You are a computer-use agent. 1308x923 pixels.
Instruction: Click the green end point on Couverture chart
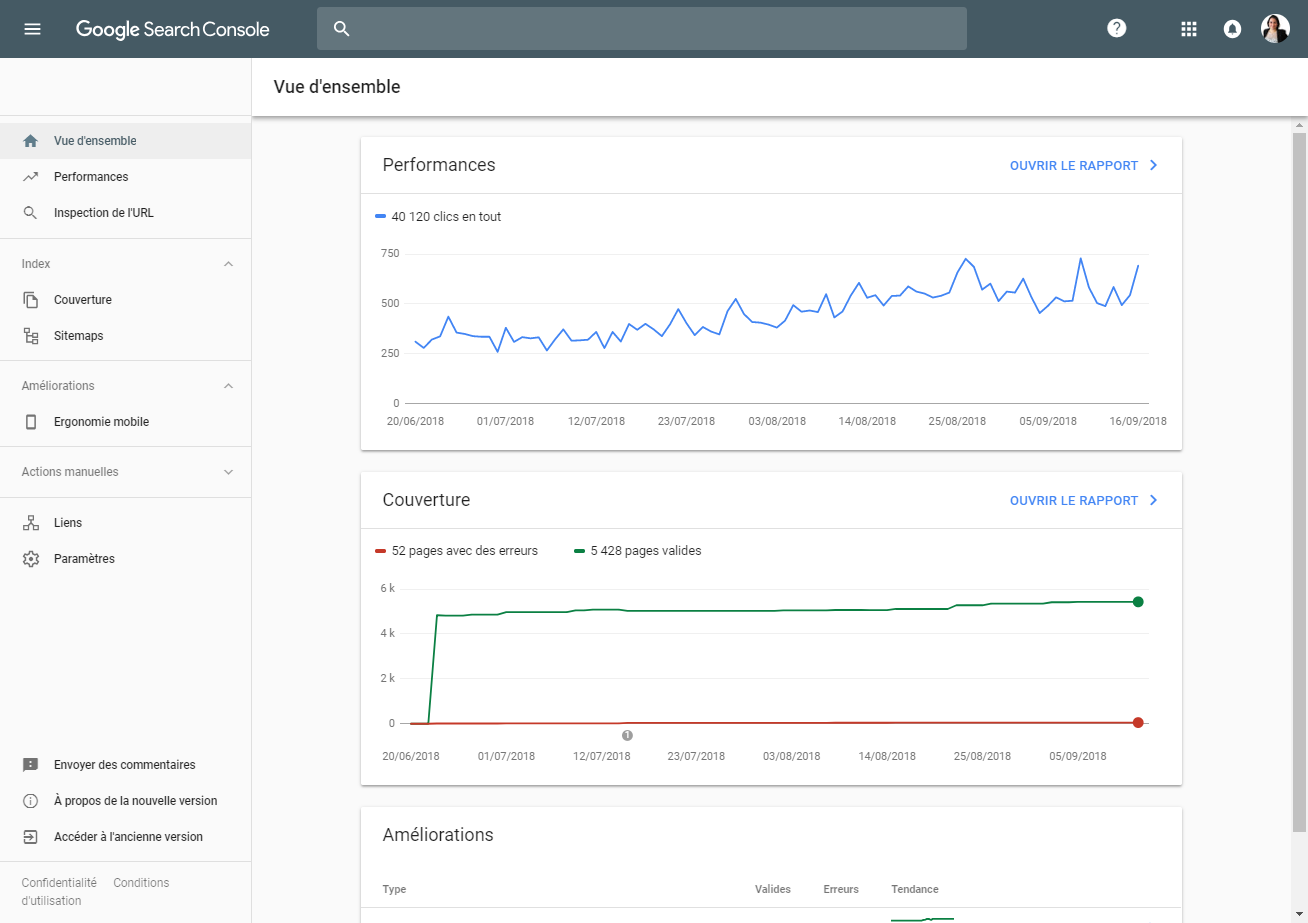click(1138, 601)
